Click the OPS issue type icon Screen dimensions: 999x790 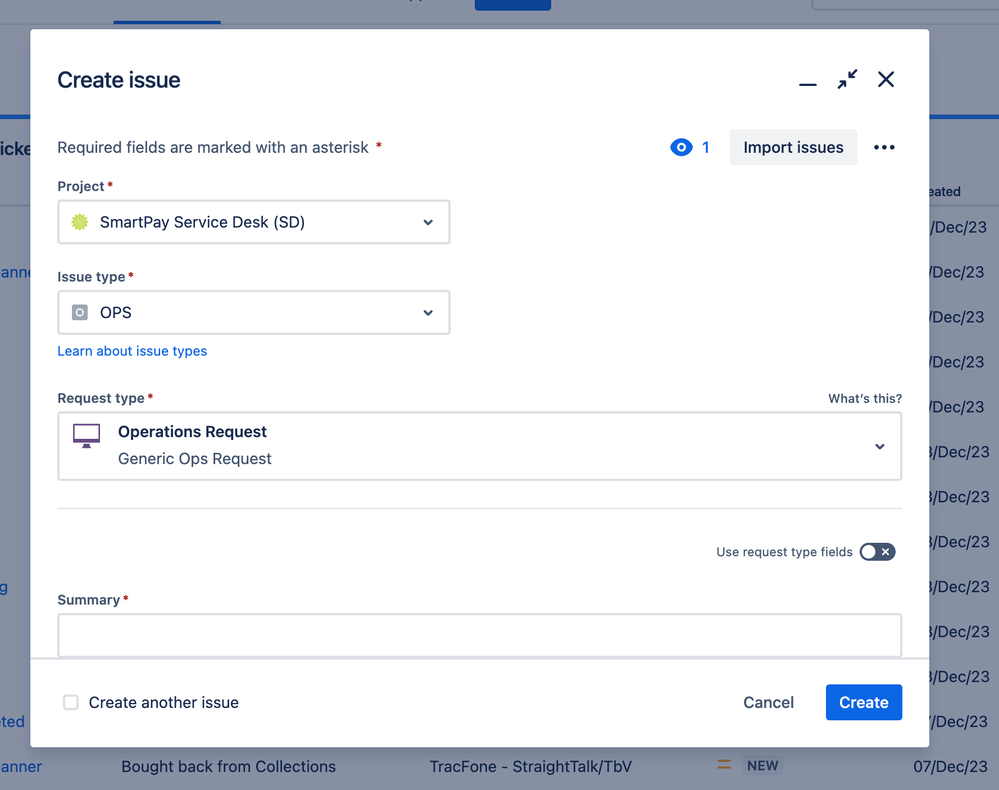(x=80, y=313)
